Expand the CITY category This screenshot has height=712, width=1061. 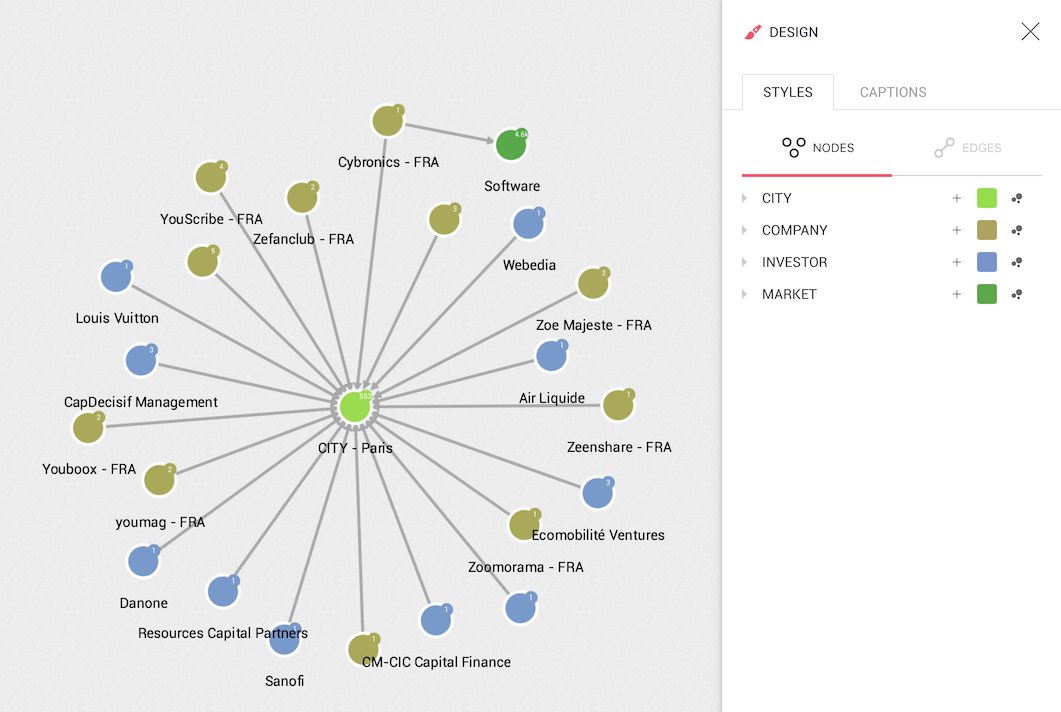[744, 198]
